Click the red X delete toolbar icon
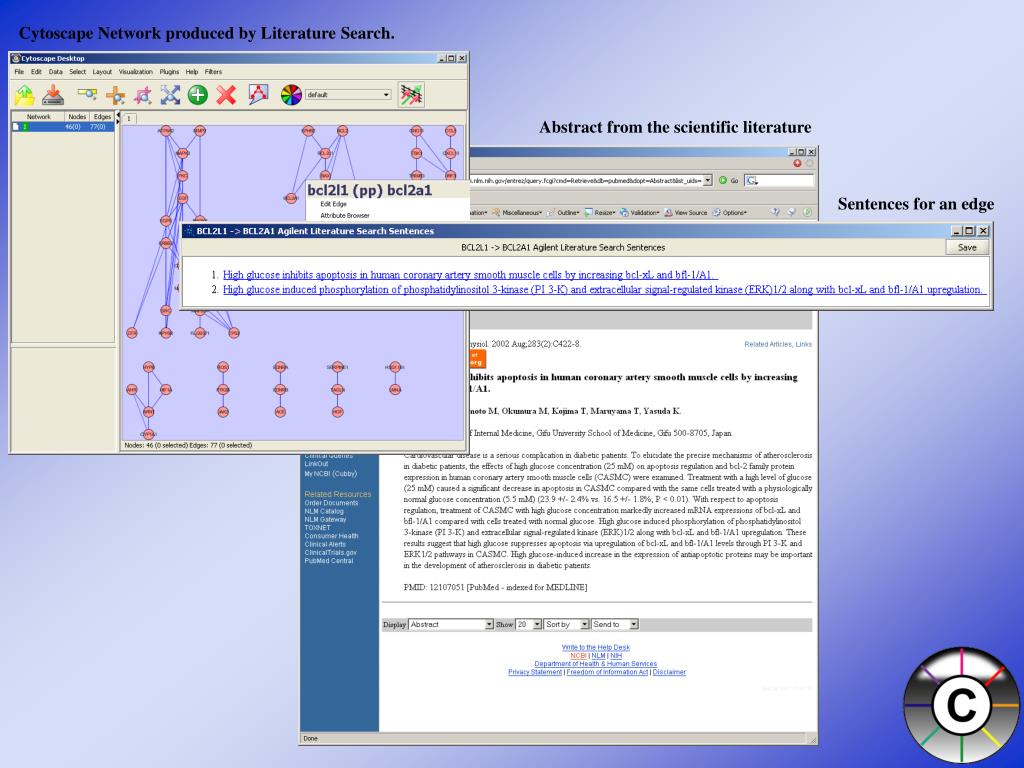 click(x=226, y=95)
